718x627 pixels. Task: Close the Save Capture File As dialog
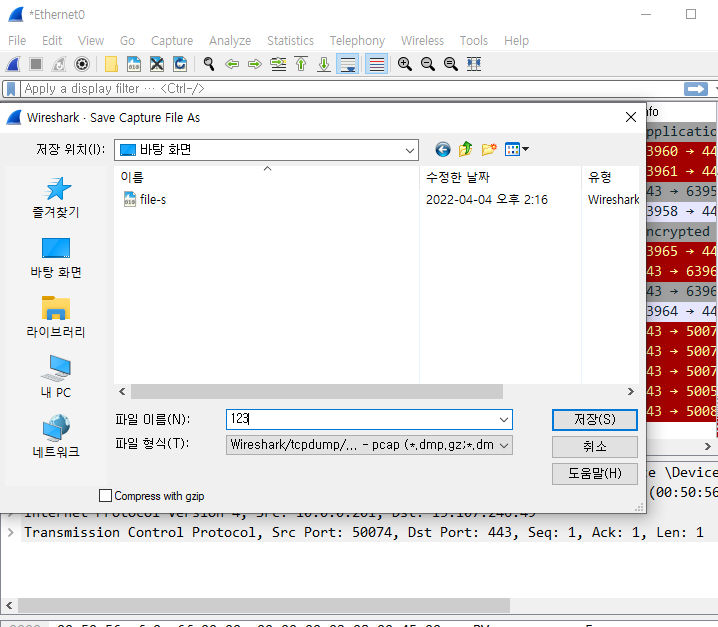point(631,118)
